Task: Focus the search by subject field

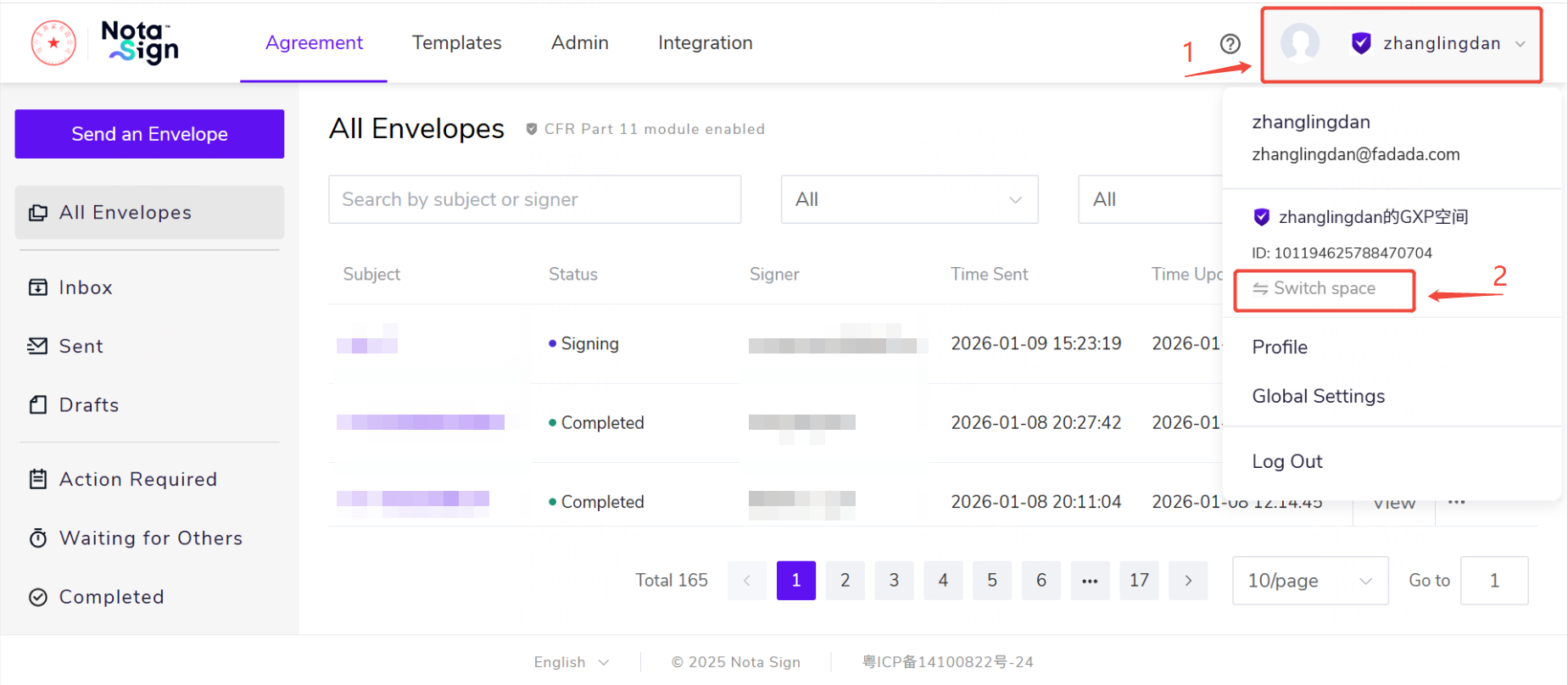Action: click(534, 199)
